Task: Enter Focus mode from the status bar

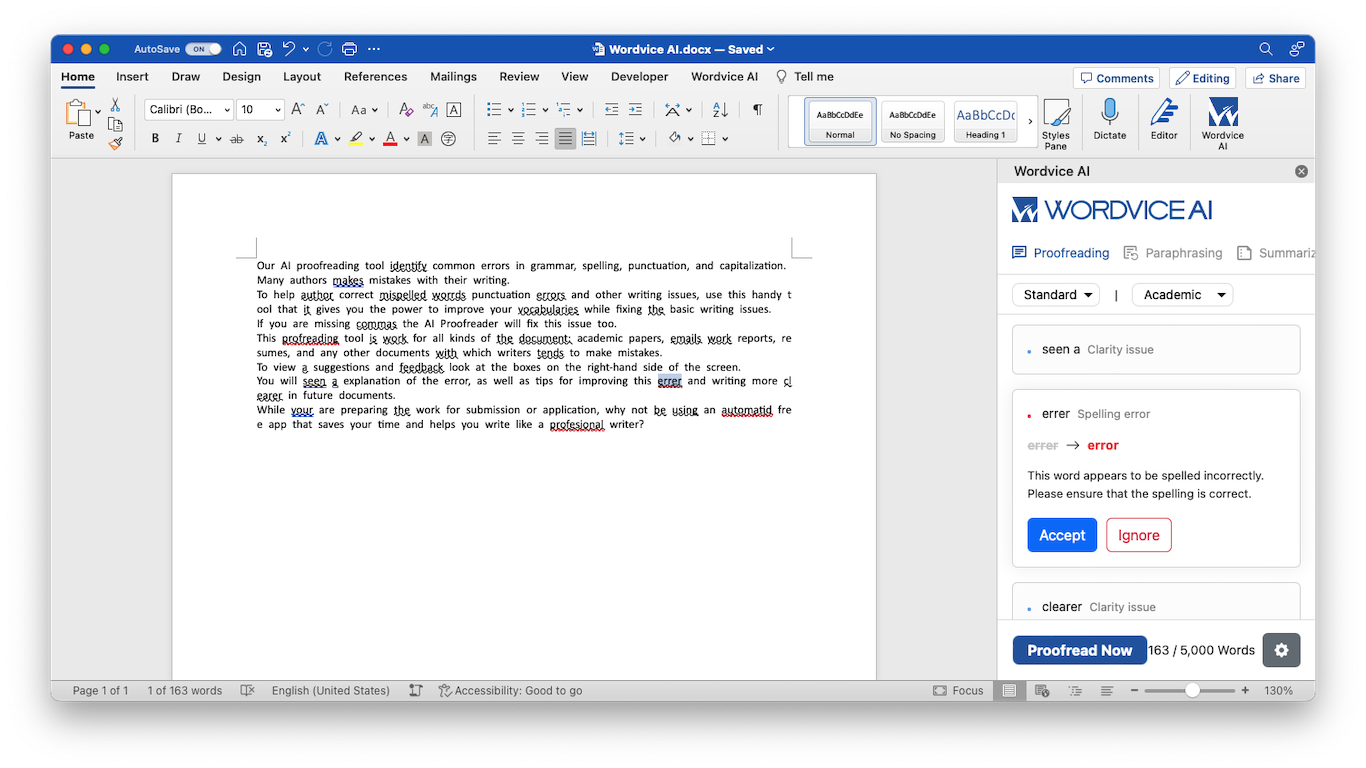Action: click(x=958, y=691)
